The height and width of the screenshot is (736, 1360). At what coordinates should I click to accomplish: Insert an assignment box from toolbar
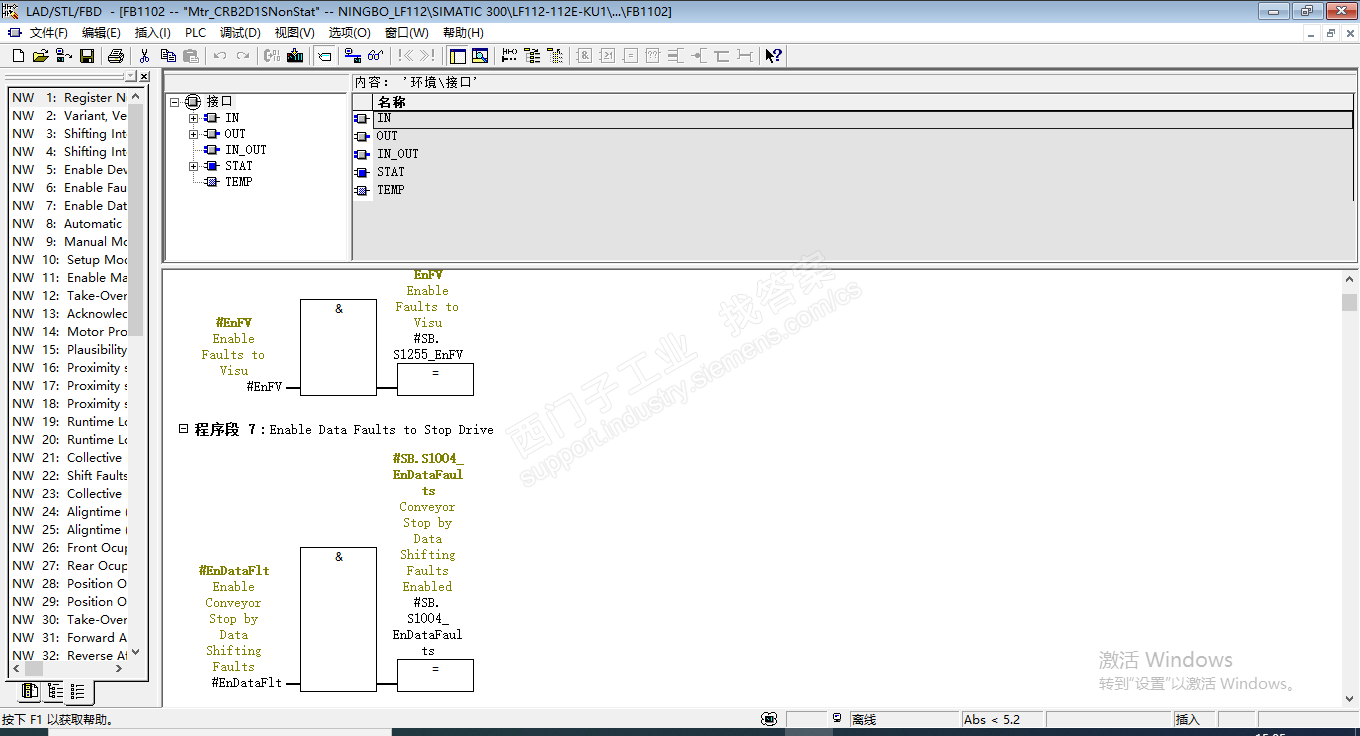click(x=630, y=56)
